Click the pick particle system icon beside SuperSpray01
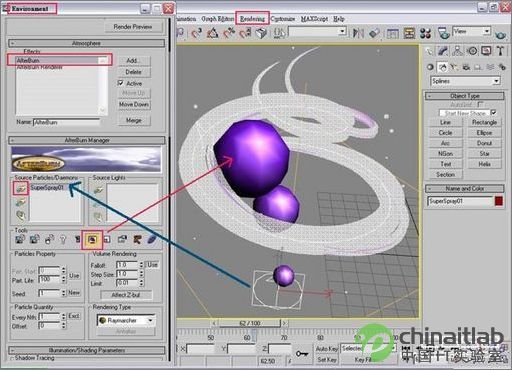Viewport: 512px width, 370px height. click(x=21, y=189)
